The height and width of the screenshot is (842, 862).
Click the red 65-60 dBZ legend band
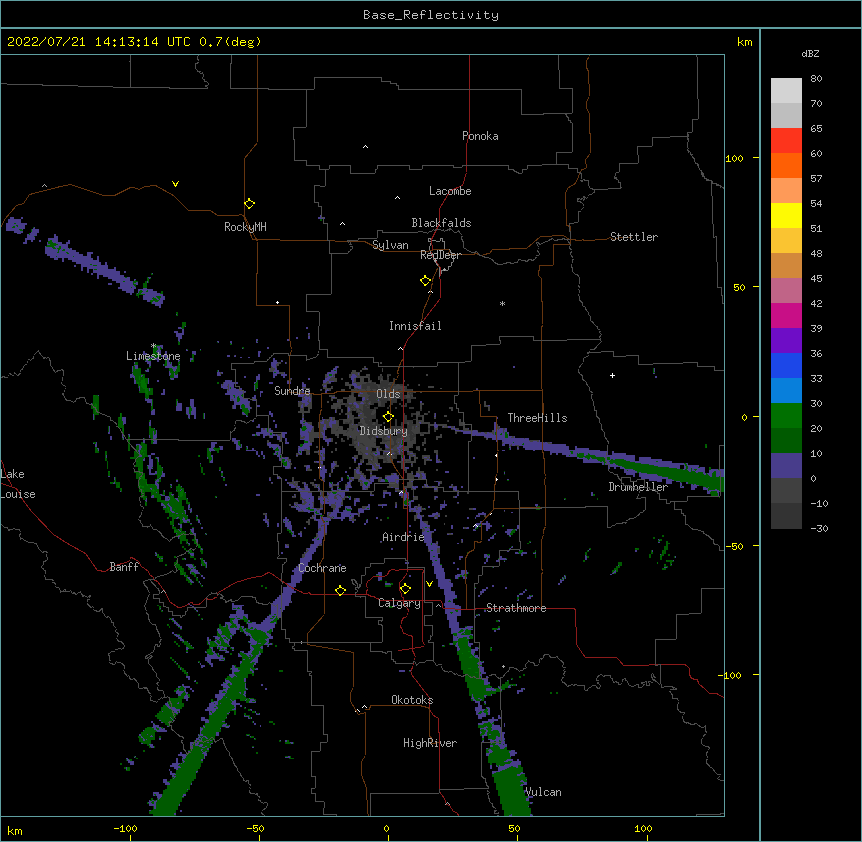coord(786,141)
